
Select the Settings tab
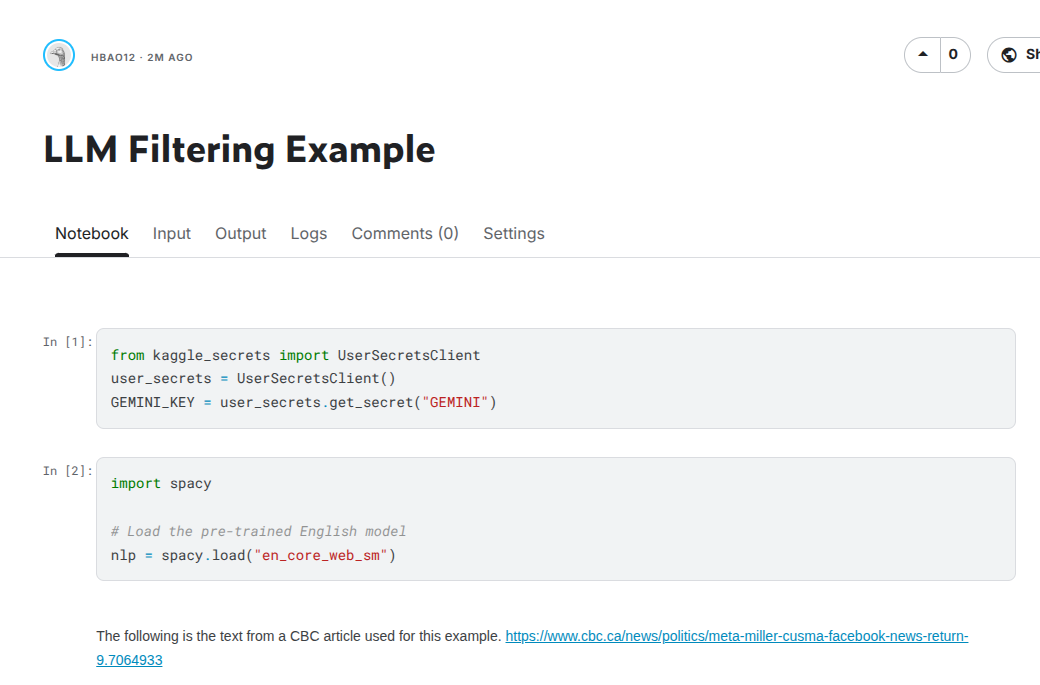pos(514,233)
